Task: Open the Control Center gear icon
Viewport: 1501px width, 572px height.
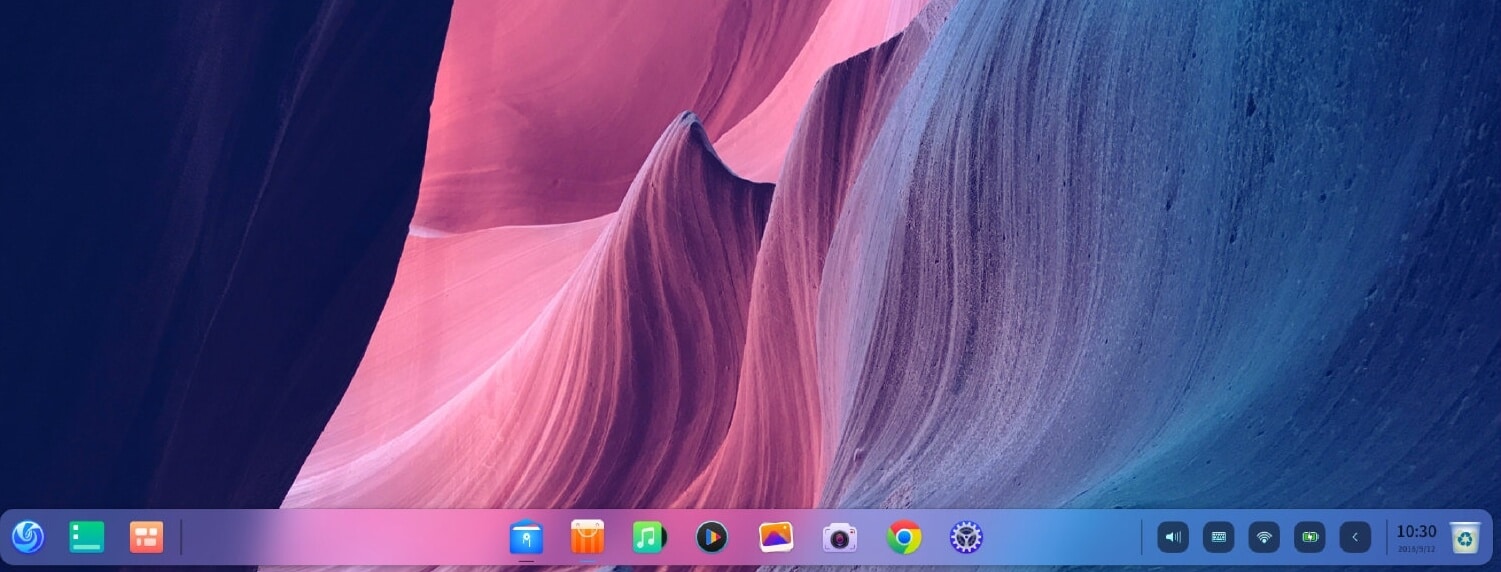Action: pyautogui.click(x=965, y=538)
